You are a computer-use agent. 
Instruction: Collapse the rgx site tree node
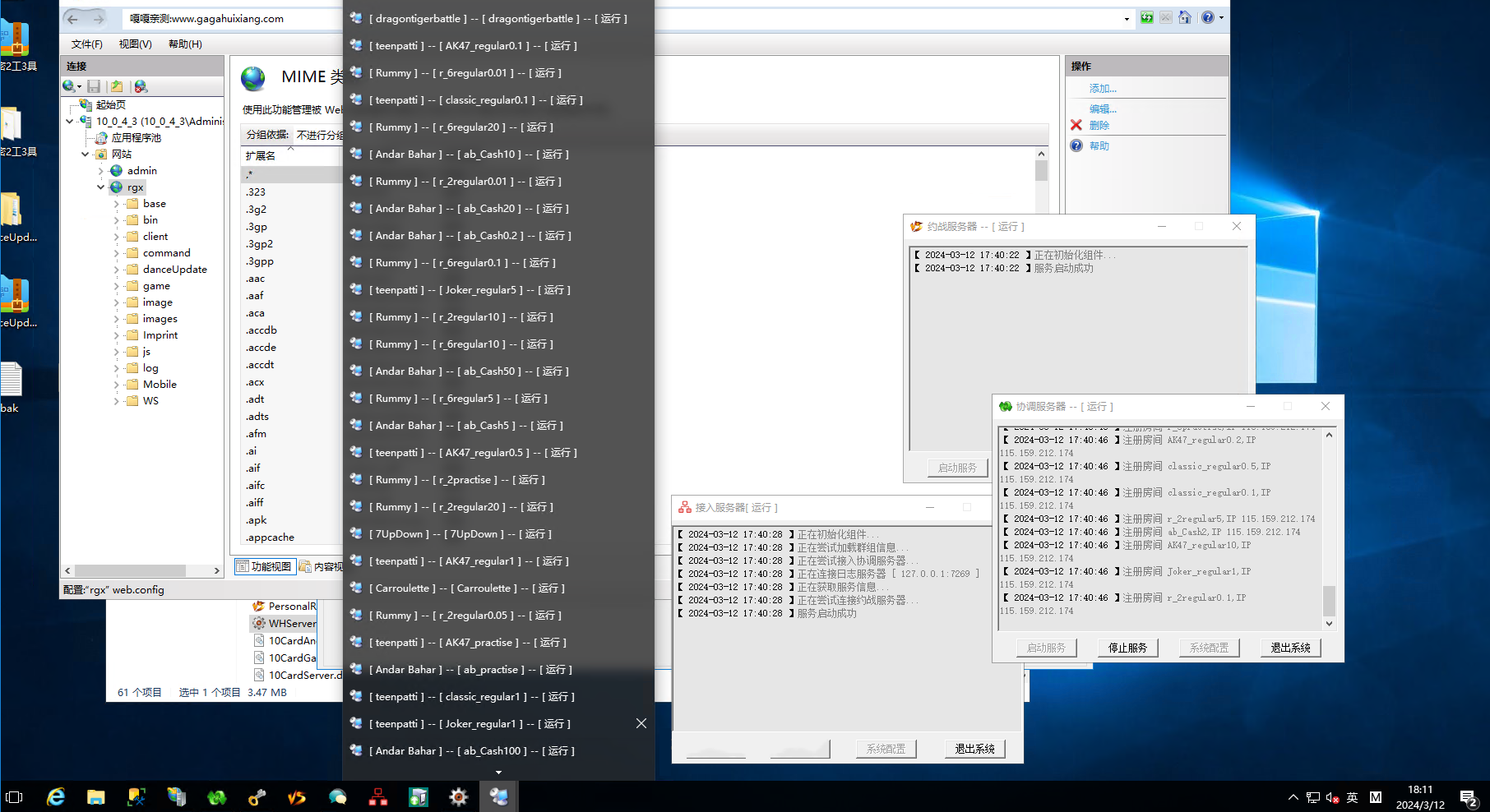pyautogui.click(x=101, y=187)
